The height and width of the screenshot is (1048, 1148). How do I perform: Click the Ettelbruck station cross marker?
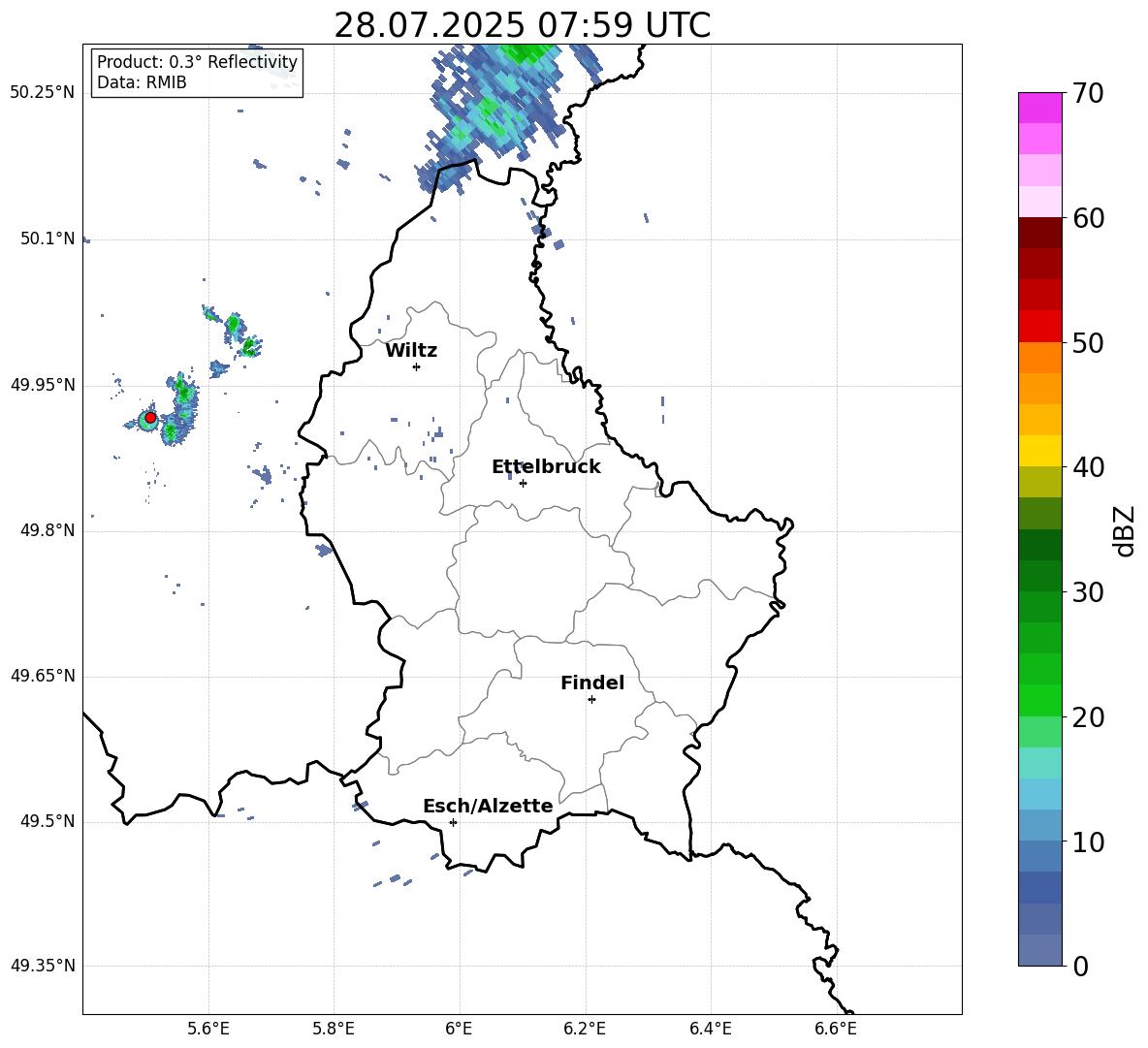[523, 483]
